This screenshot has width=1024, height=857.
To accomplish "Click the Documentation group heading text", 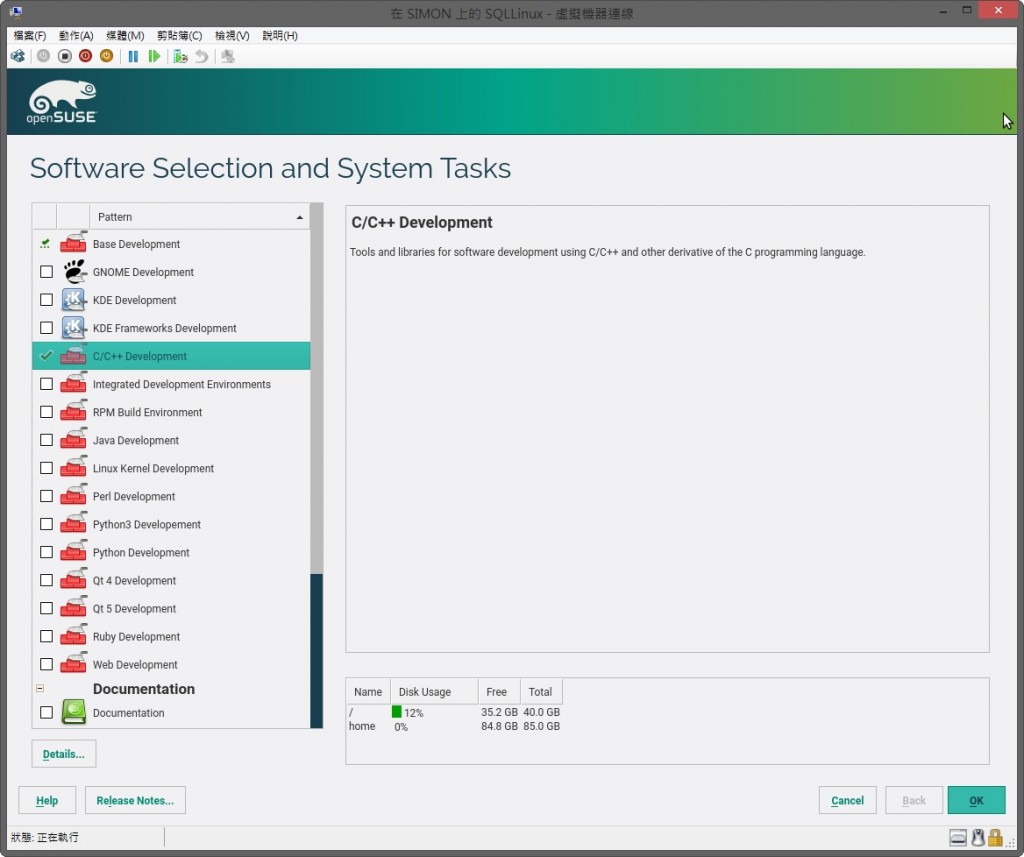I will pos(144,688).
